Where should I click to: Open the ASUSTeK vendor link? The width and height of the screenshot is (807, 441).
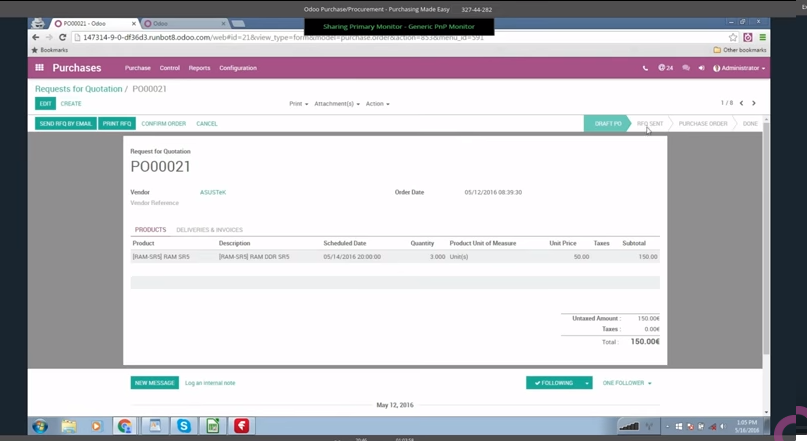click(213, 192)
